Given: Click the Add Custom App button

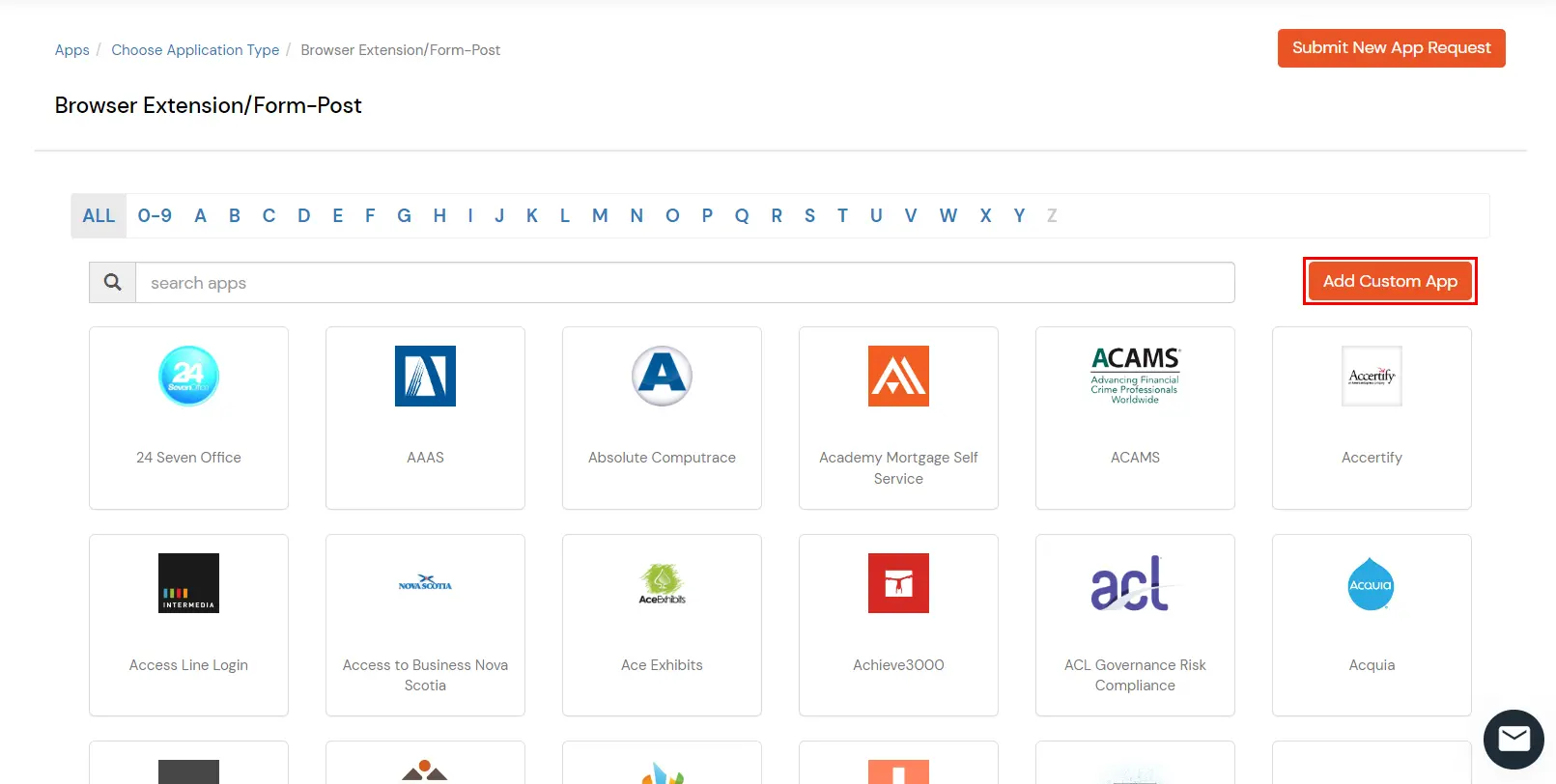Looking at the screenshot, I should [x=1390, y=281].
